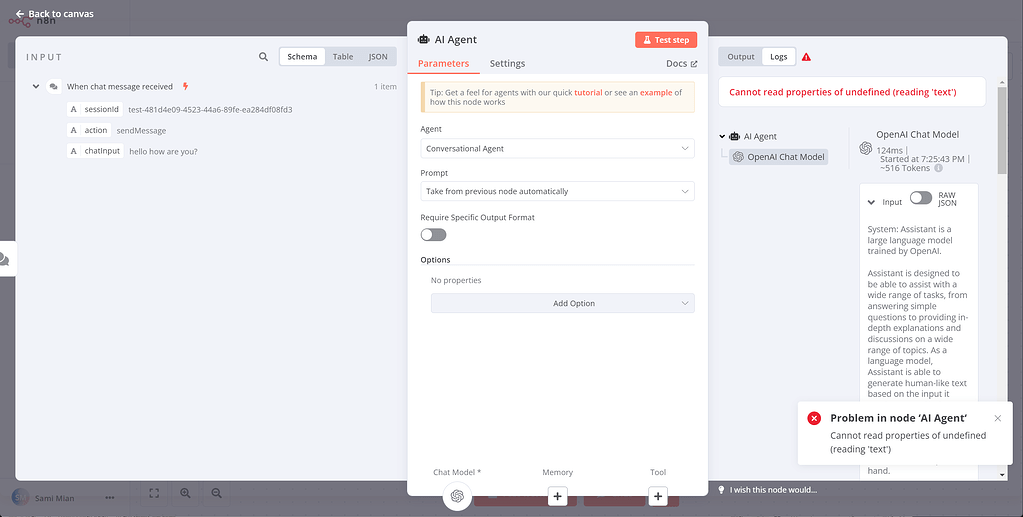Toggle RAW JSON switch on
Screen dimensions: 1023x517
pos(920,198)
